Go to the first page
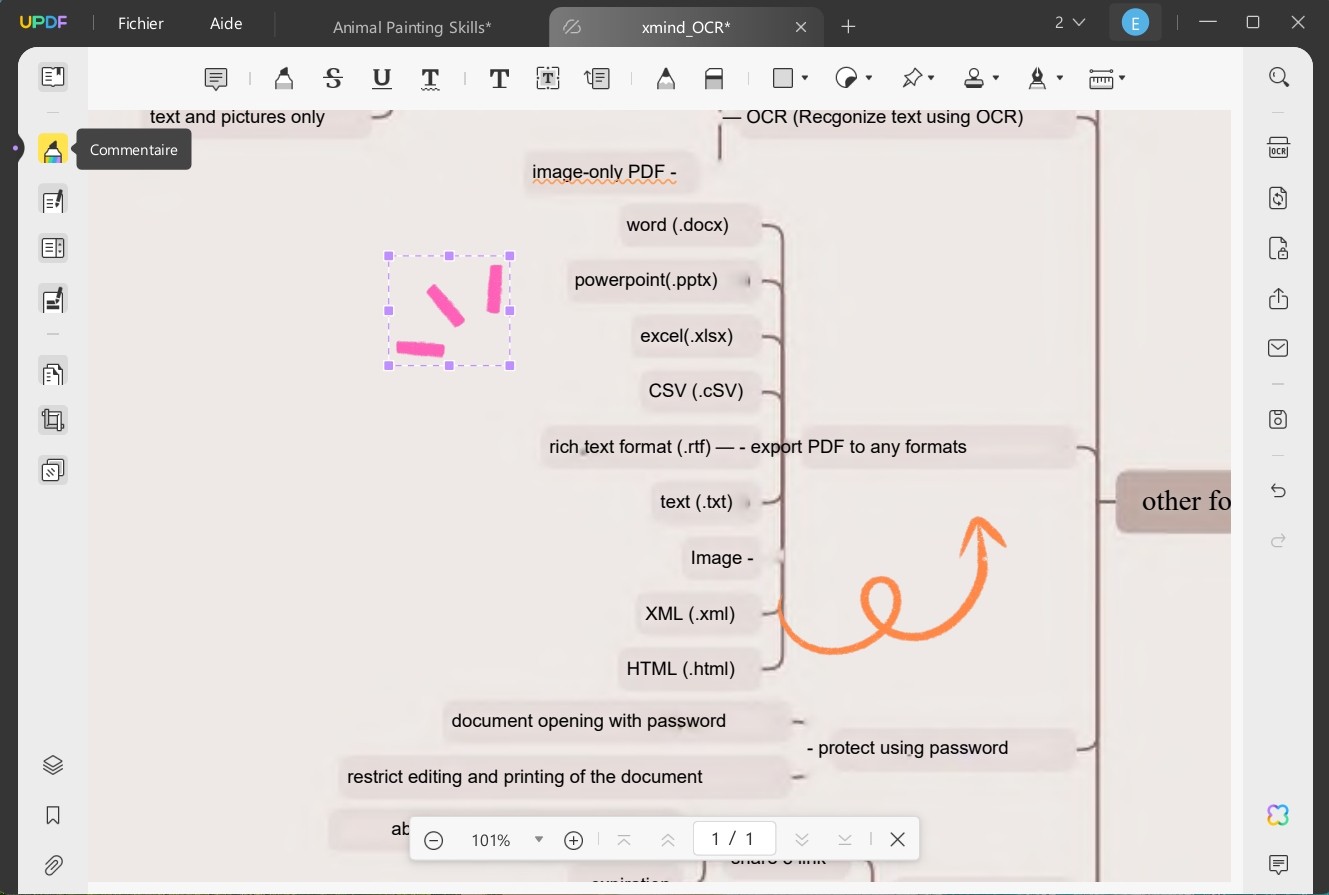The width and height of the screenshot is (1329, 895). [x=624, y=840]
